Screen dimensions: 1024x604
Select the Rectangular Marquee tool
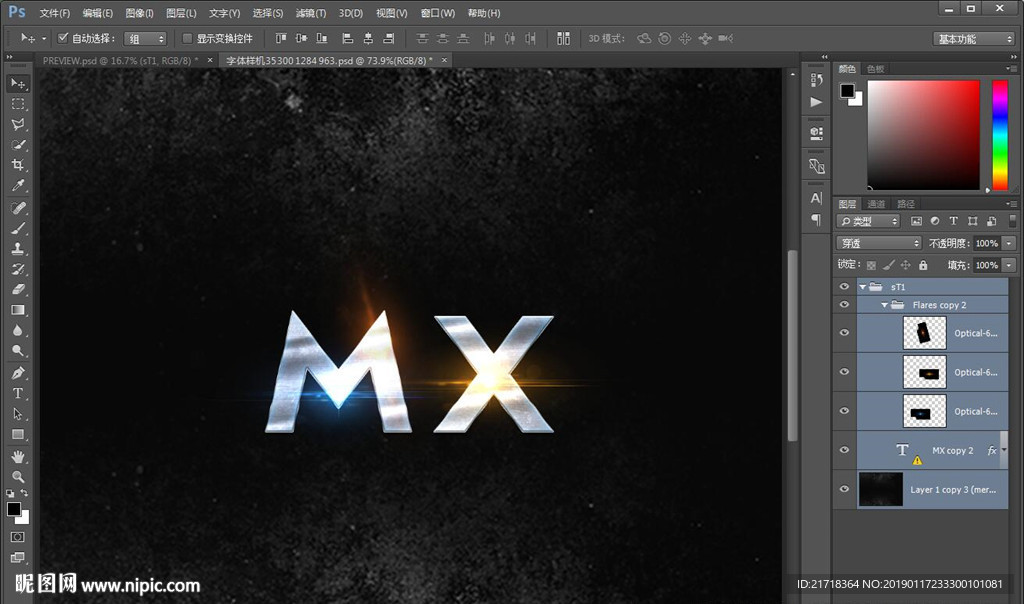point(18,104)
